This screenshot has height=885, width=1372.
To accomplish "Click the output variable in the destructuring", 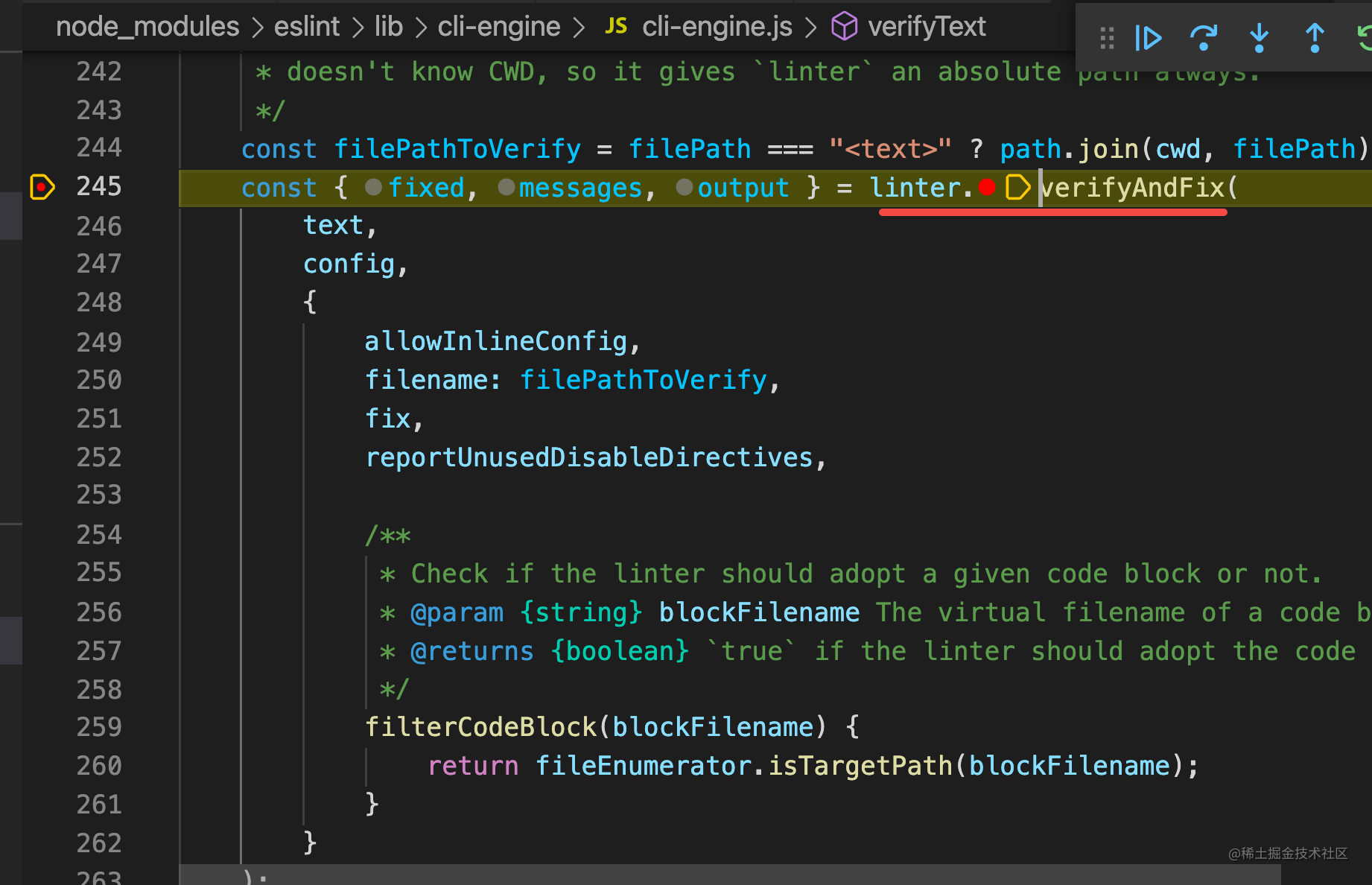I will click(x=743, y=188).
